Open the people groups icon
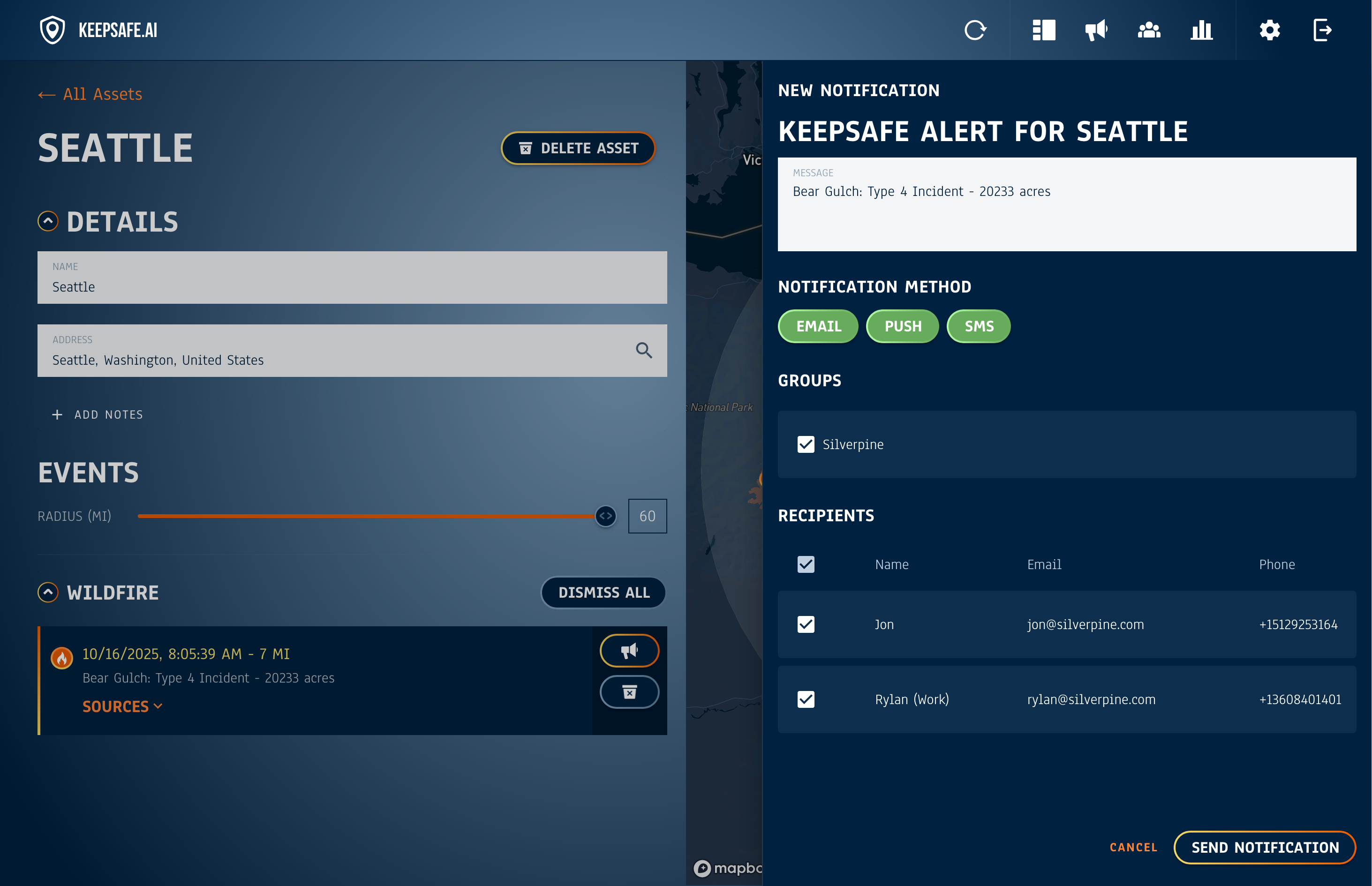The width and height of the screenshot is (1372, 886). coord(1149,30)
